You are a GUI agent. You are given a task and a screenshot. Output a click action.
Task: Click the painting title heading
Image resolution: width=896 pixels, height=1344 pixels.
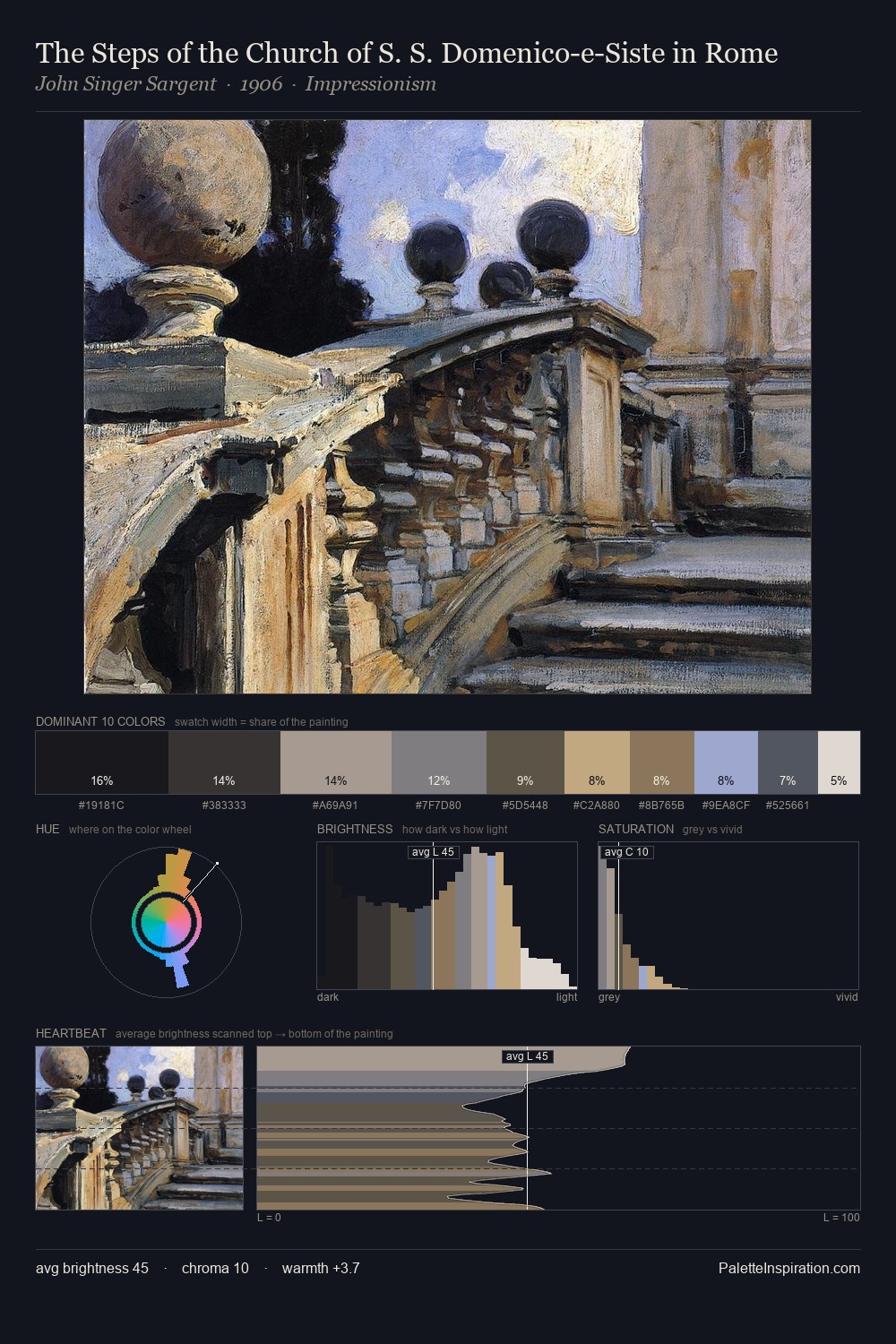(x=407, y=54)
